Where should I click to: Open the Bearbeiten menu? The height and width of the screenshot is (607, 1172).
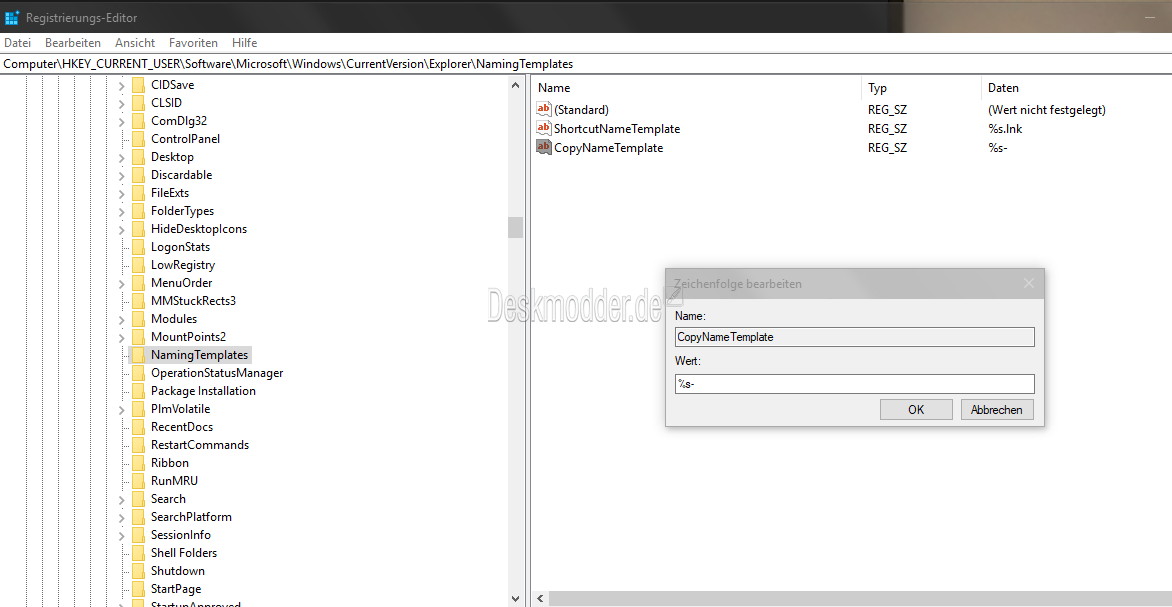73,43
